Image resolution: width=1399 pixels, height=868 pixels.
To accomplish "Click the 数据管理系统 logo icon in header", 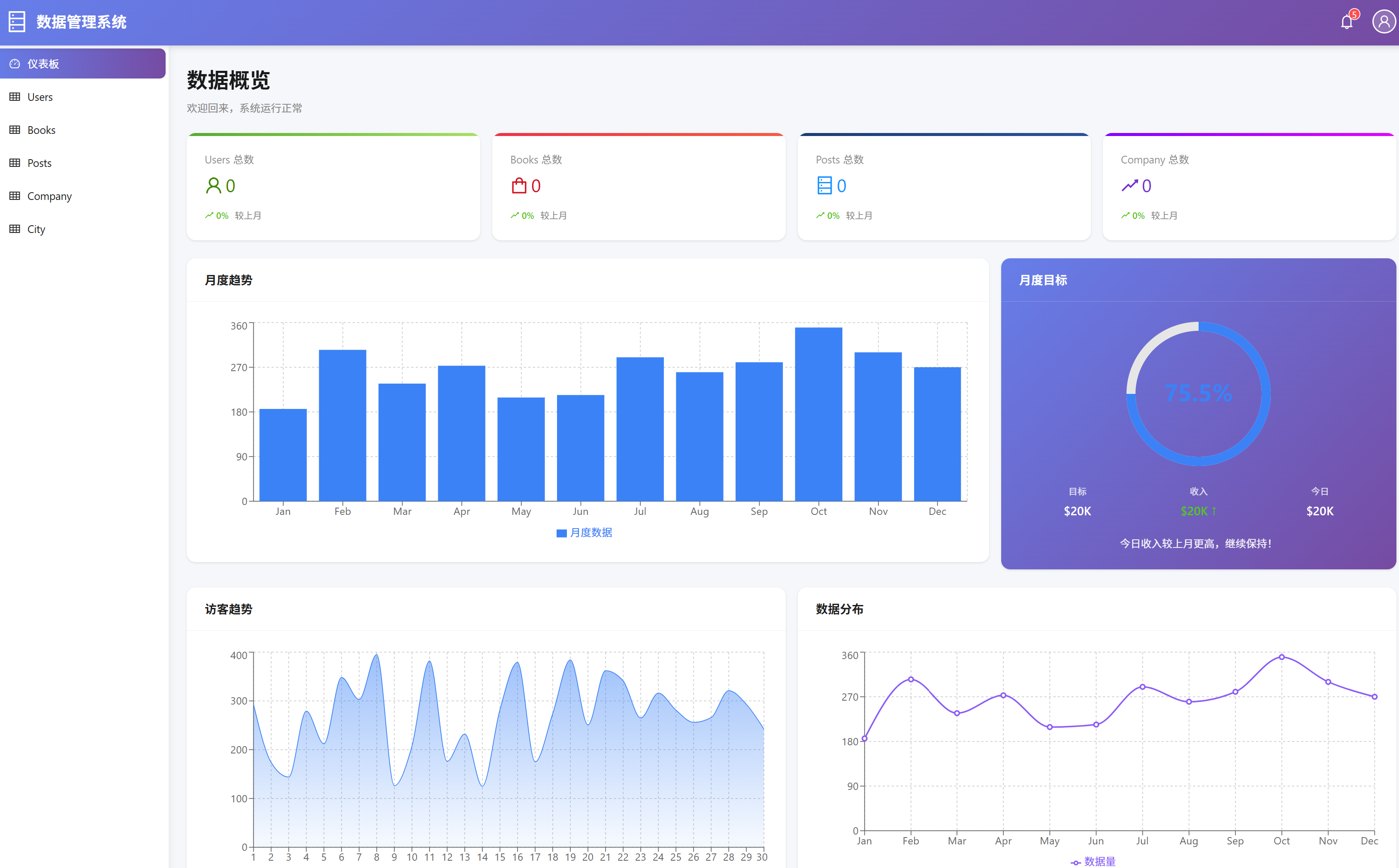I will tap(17, 21).
